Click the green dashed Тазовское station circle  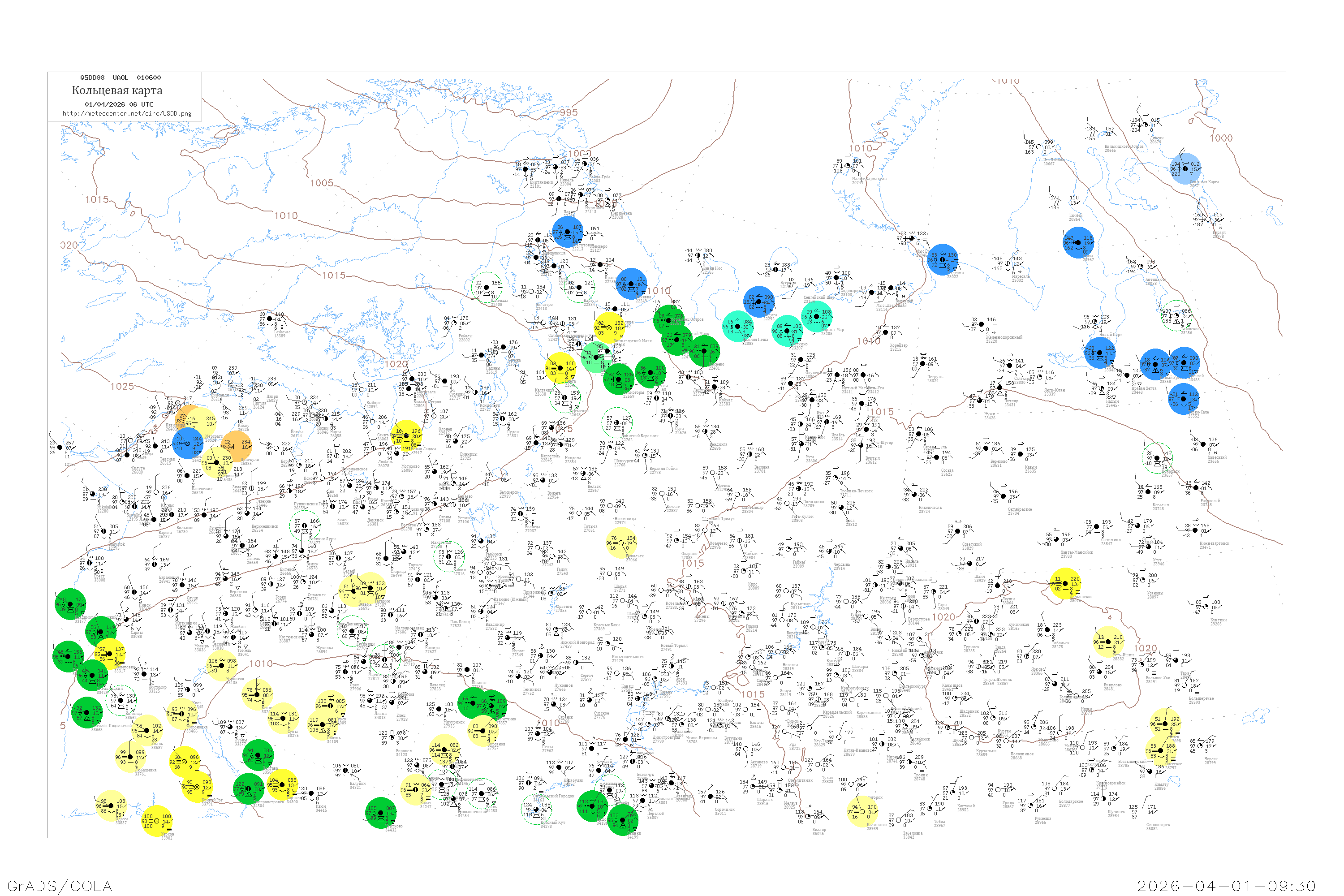click(x=1176, y=315)
